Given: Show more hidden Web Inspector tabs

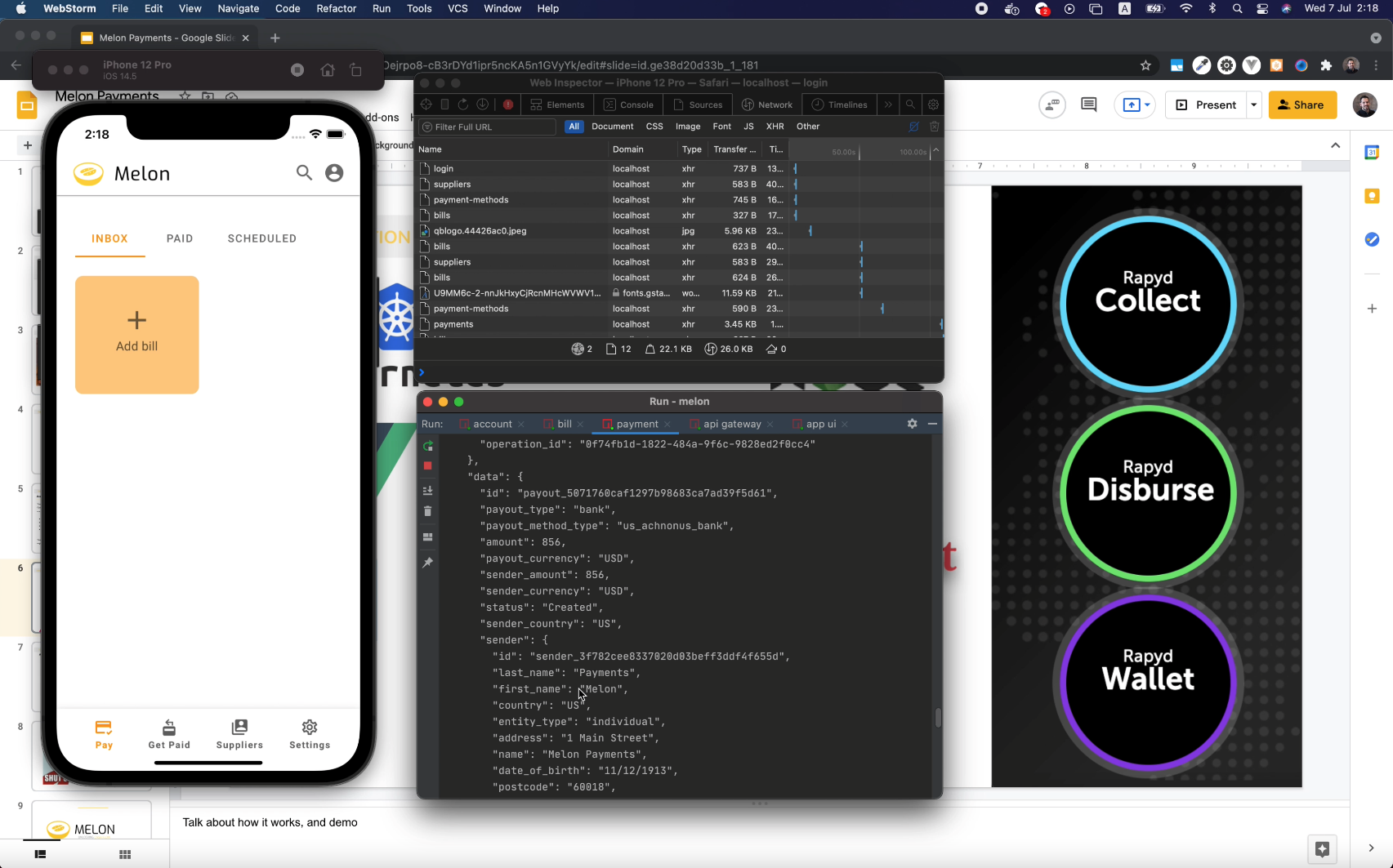Looking at the screenshot, I should click(x=888, y=105).
